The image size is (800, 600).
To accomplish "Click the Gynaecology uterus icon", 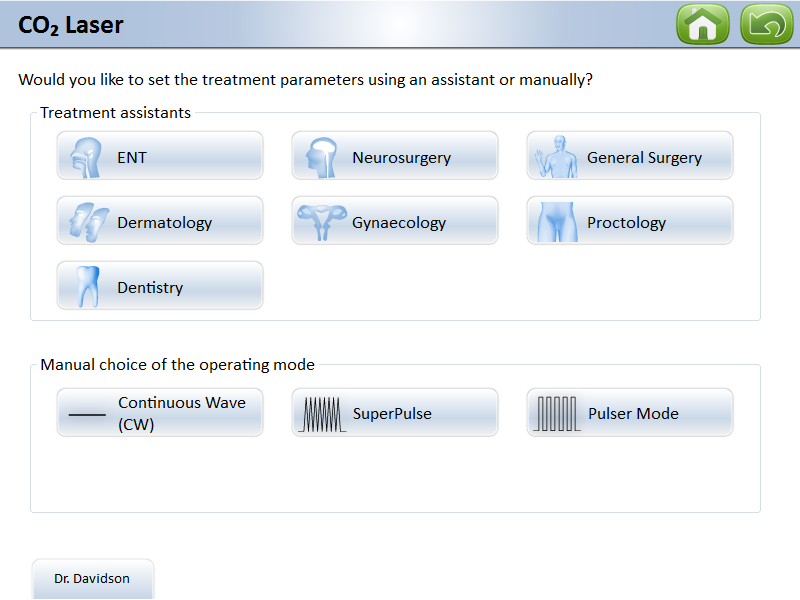I will click(x=322, y=222).
